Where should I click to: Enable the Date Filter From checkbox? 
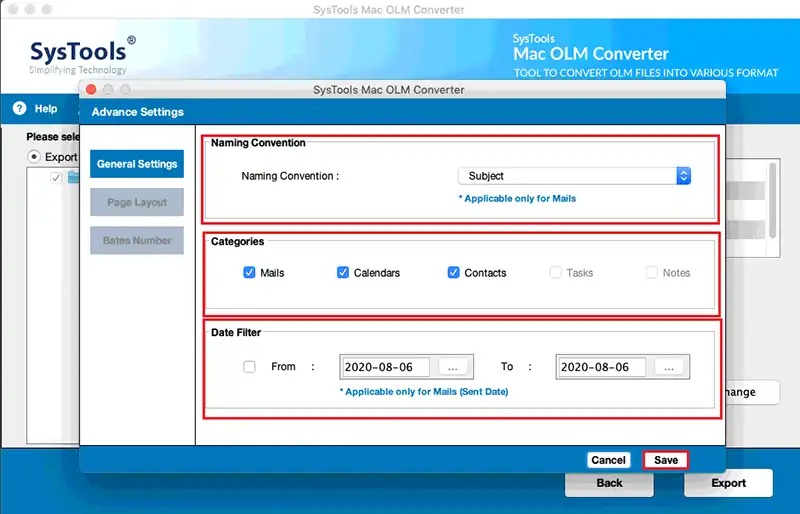pyautogui.click(x=249, y=366)
